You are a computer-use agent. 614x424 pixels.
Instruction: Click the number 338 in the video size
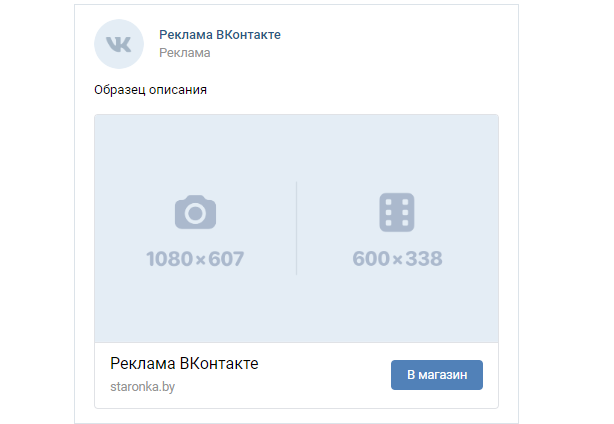point(424,258)
